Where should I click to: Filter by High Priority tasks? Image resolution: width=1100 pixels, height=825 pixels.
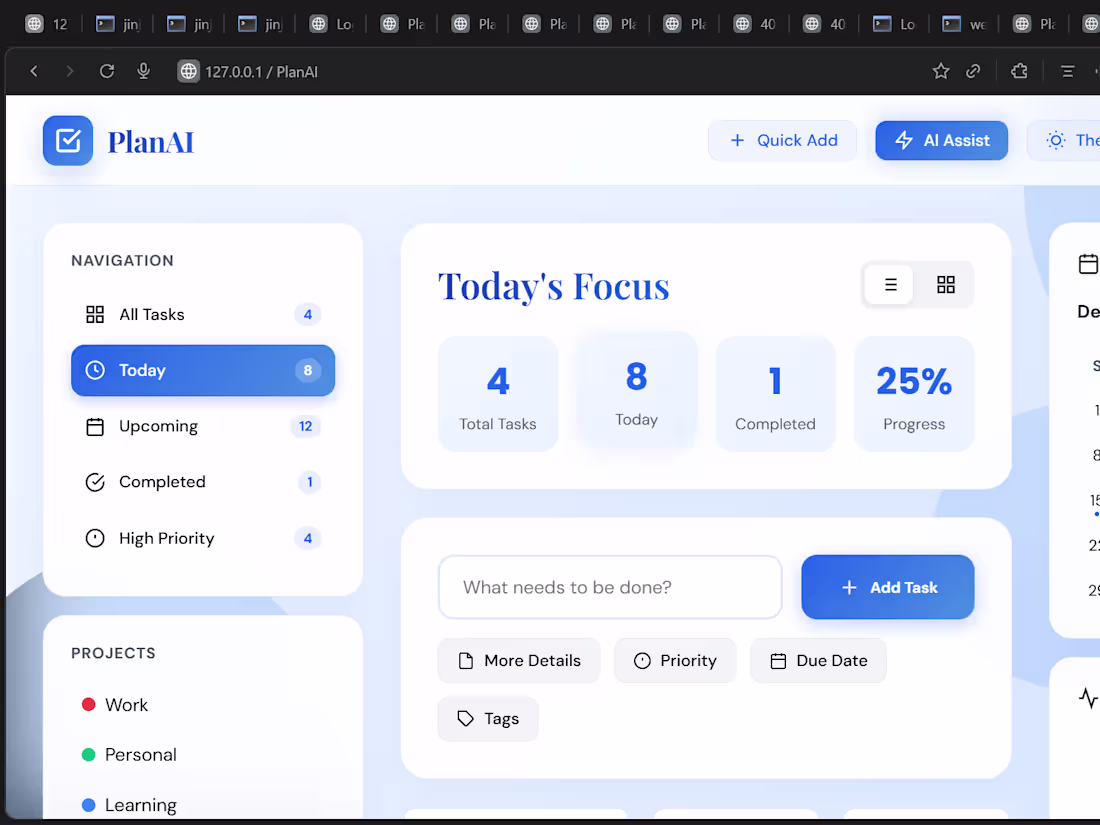coord(203,538)
